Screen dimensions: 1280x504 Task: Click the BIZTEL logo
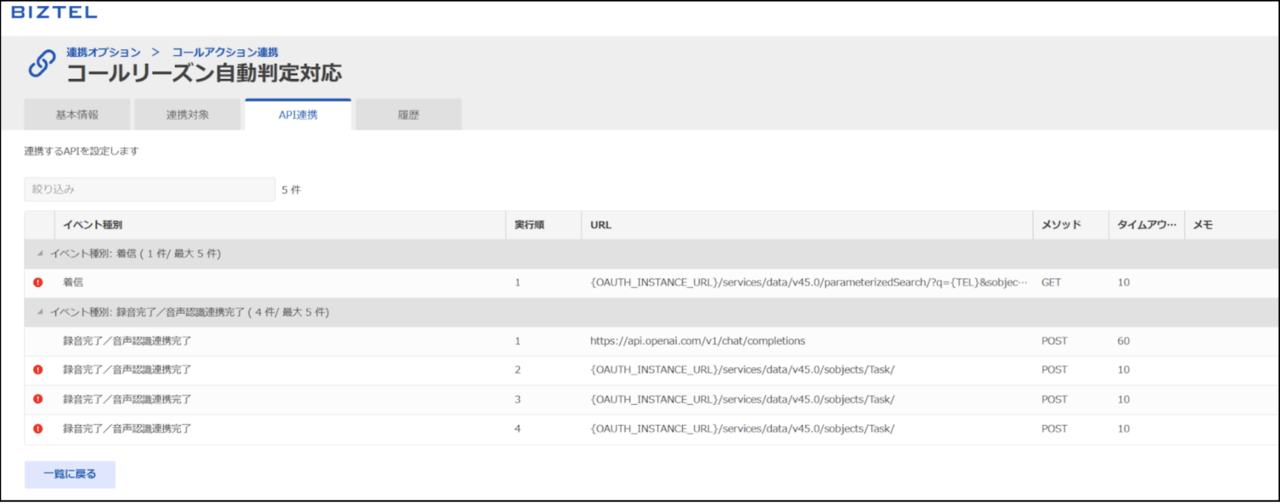[54, 13]
